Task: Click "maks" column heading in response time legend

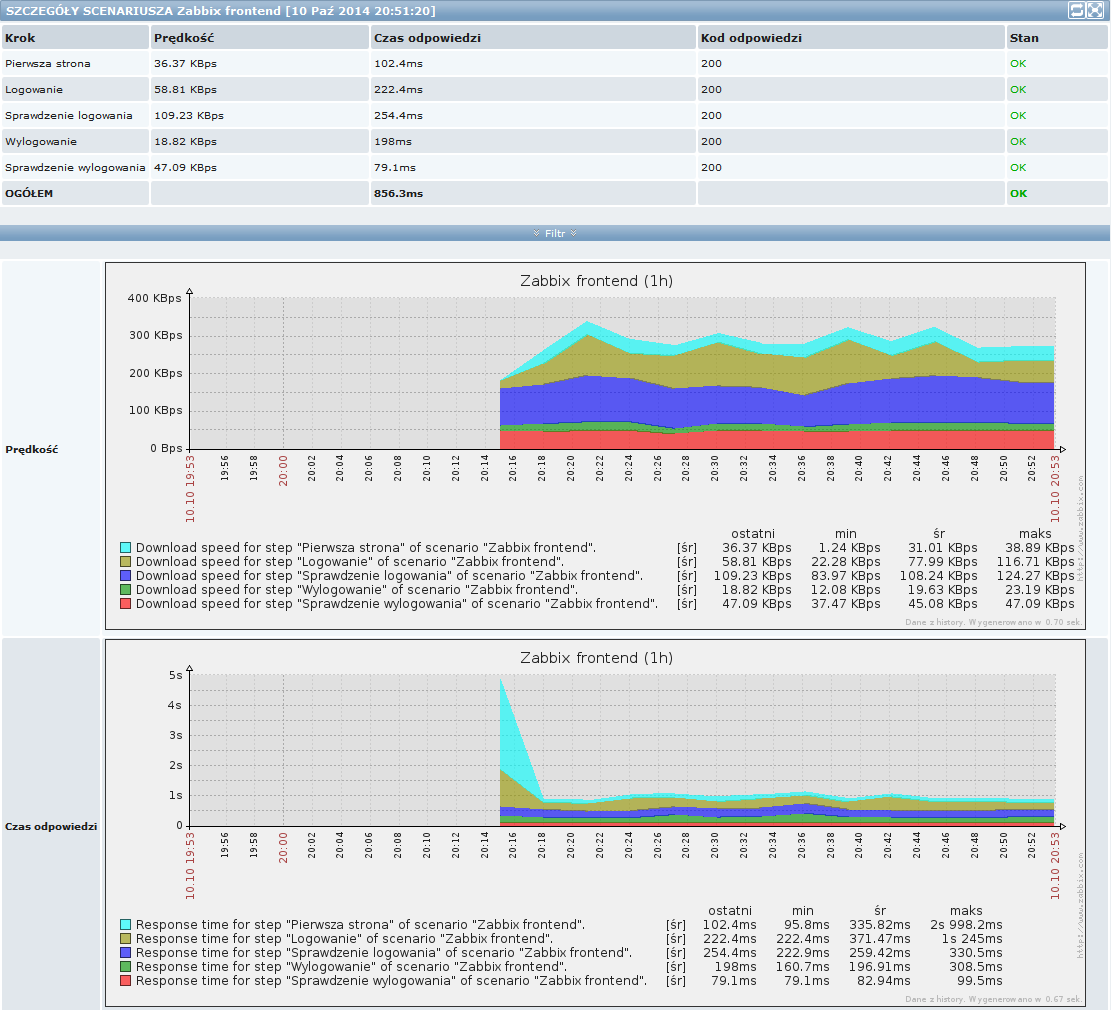Action: (966, 911)
